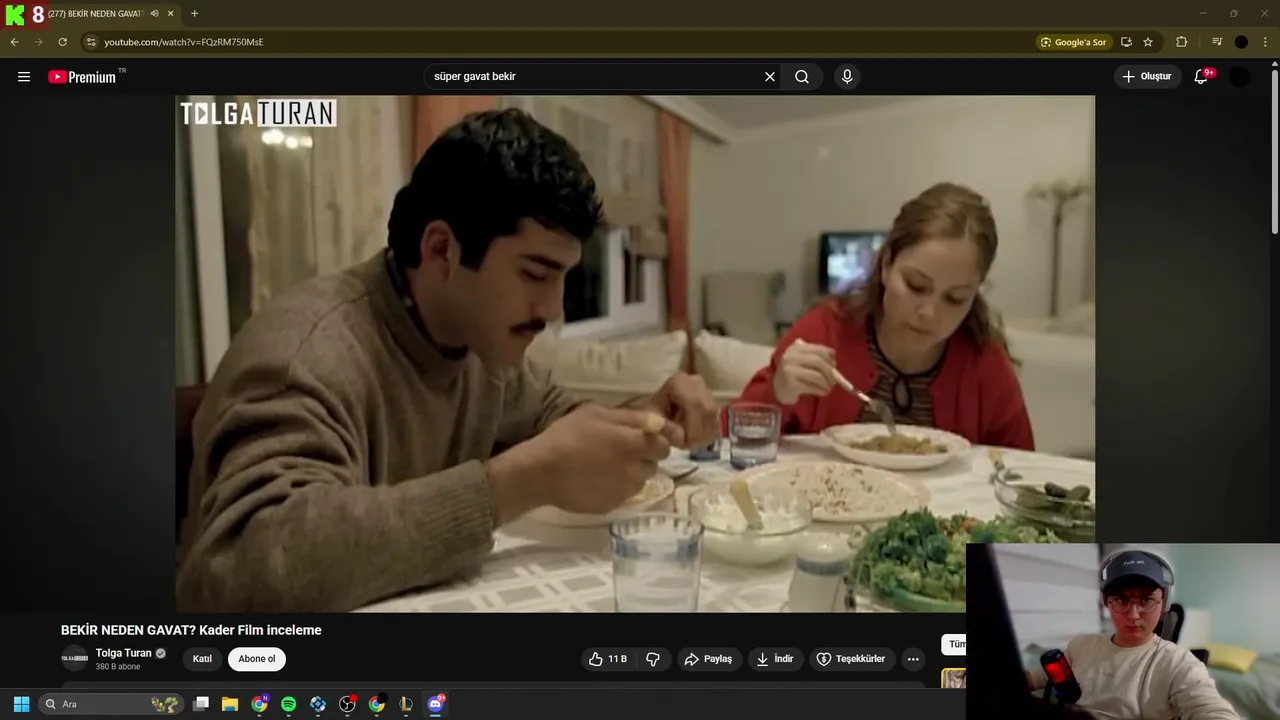
Task: View site information icon in address bar
Action: point(91,42)
